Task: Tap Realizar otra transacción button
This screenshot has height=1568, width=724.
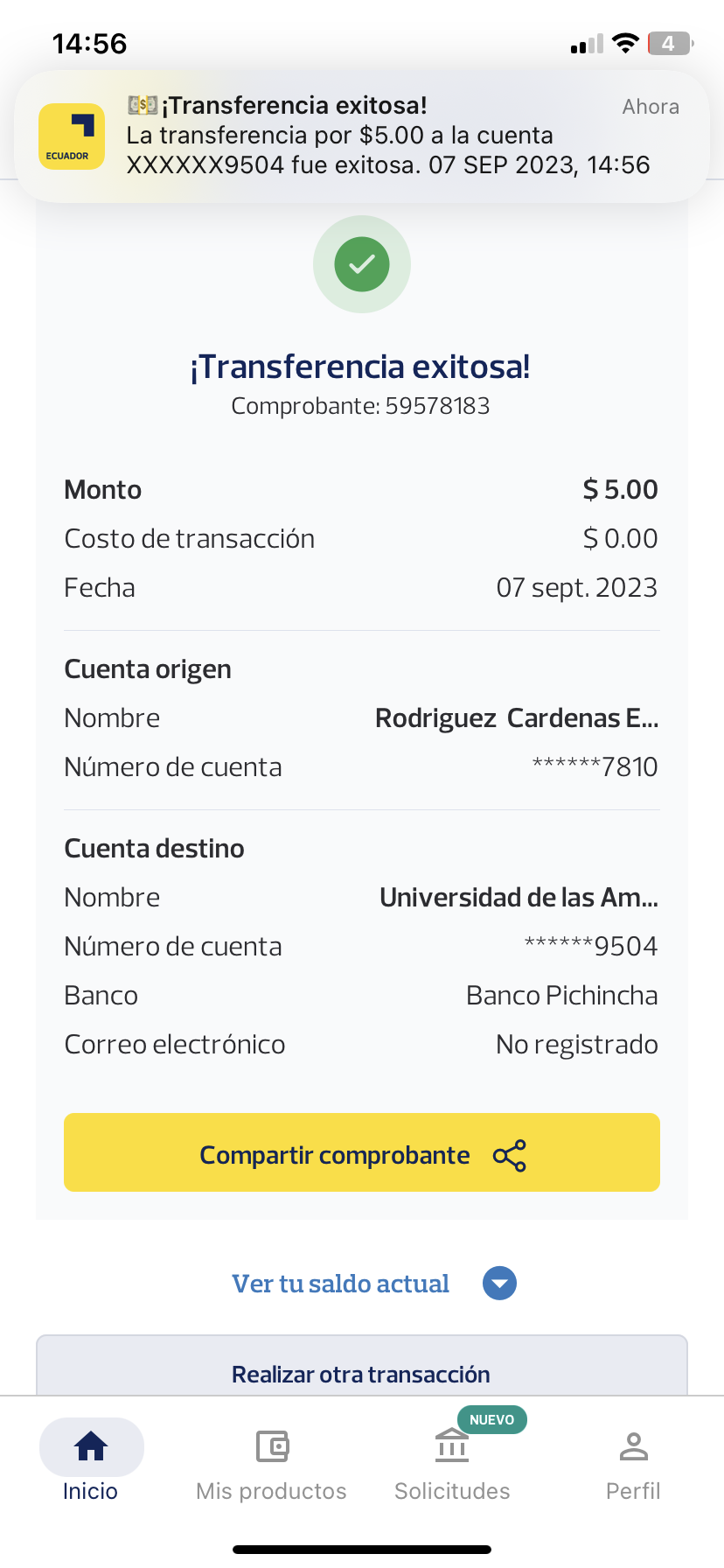Action: (x=361, y=1374)
